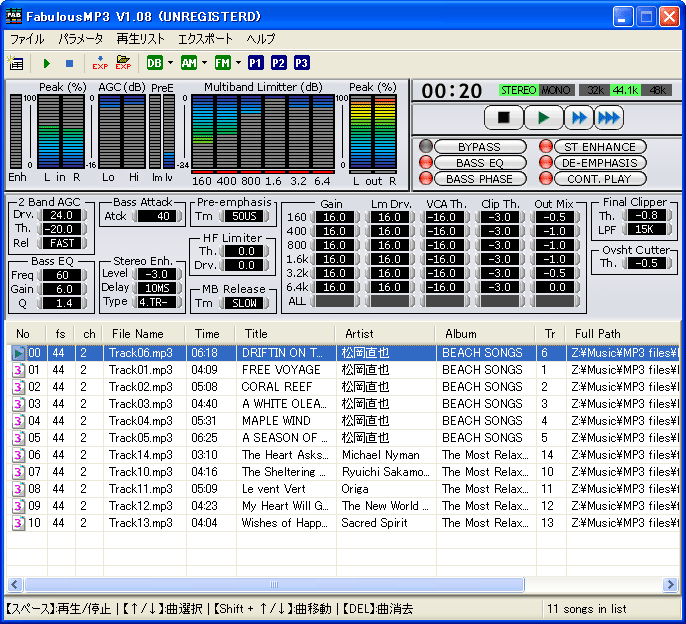Select the FM preset icon
Viewport: 686px width, 624px height.
pos(222,63)
